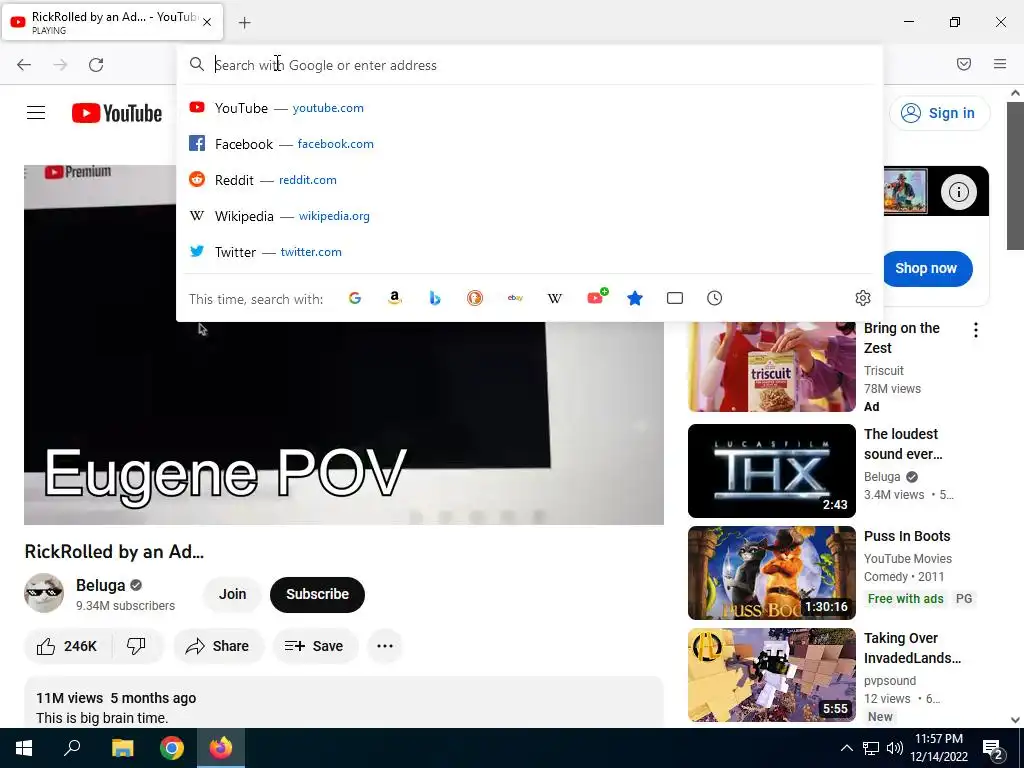1024x768 pixels.
Task: Search this time with Amazon icon
Action: tap(394, 298)
